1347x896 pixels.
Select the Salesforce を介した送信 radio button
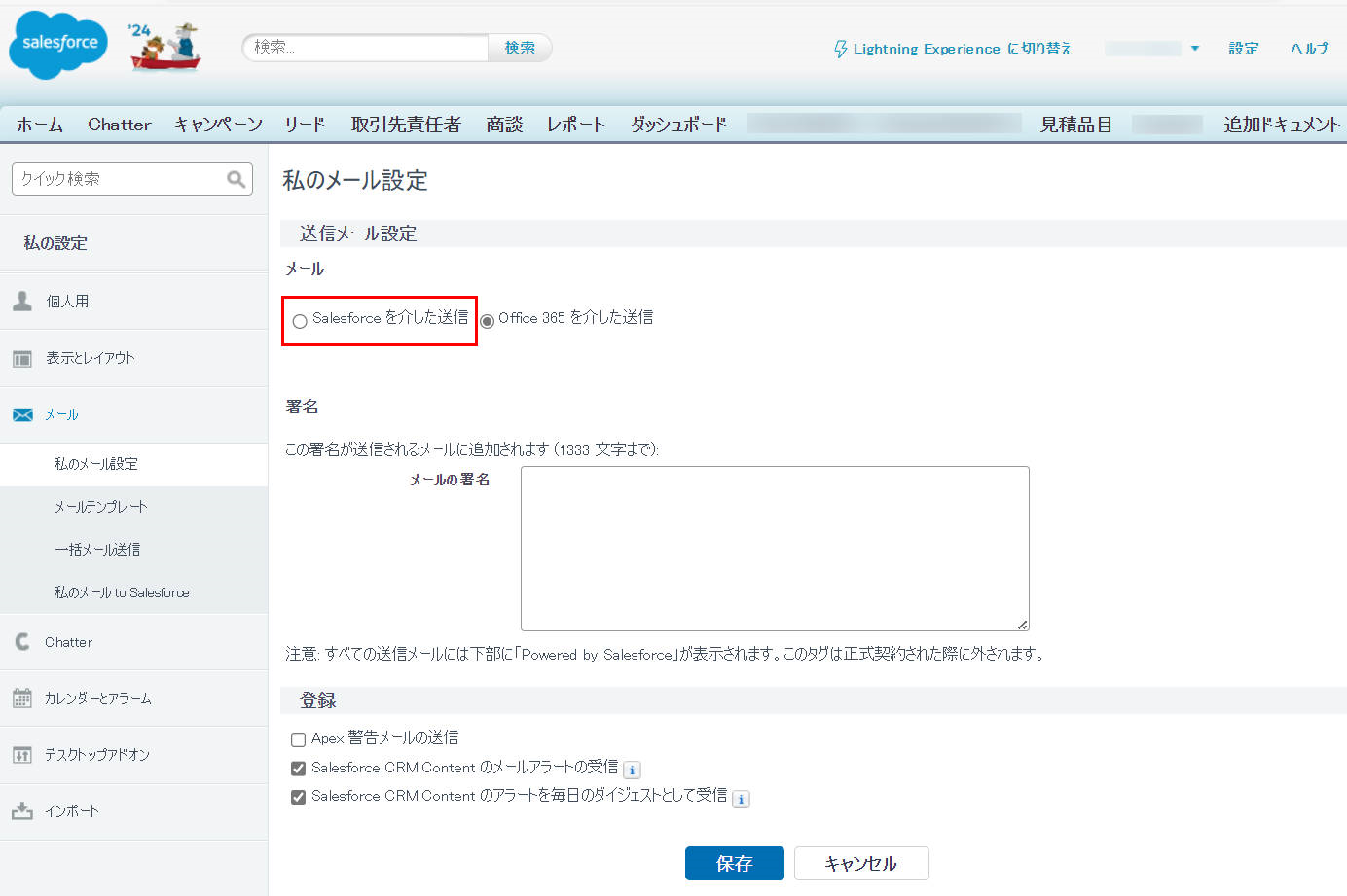[x=299, y=318]
